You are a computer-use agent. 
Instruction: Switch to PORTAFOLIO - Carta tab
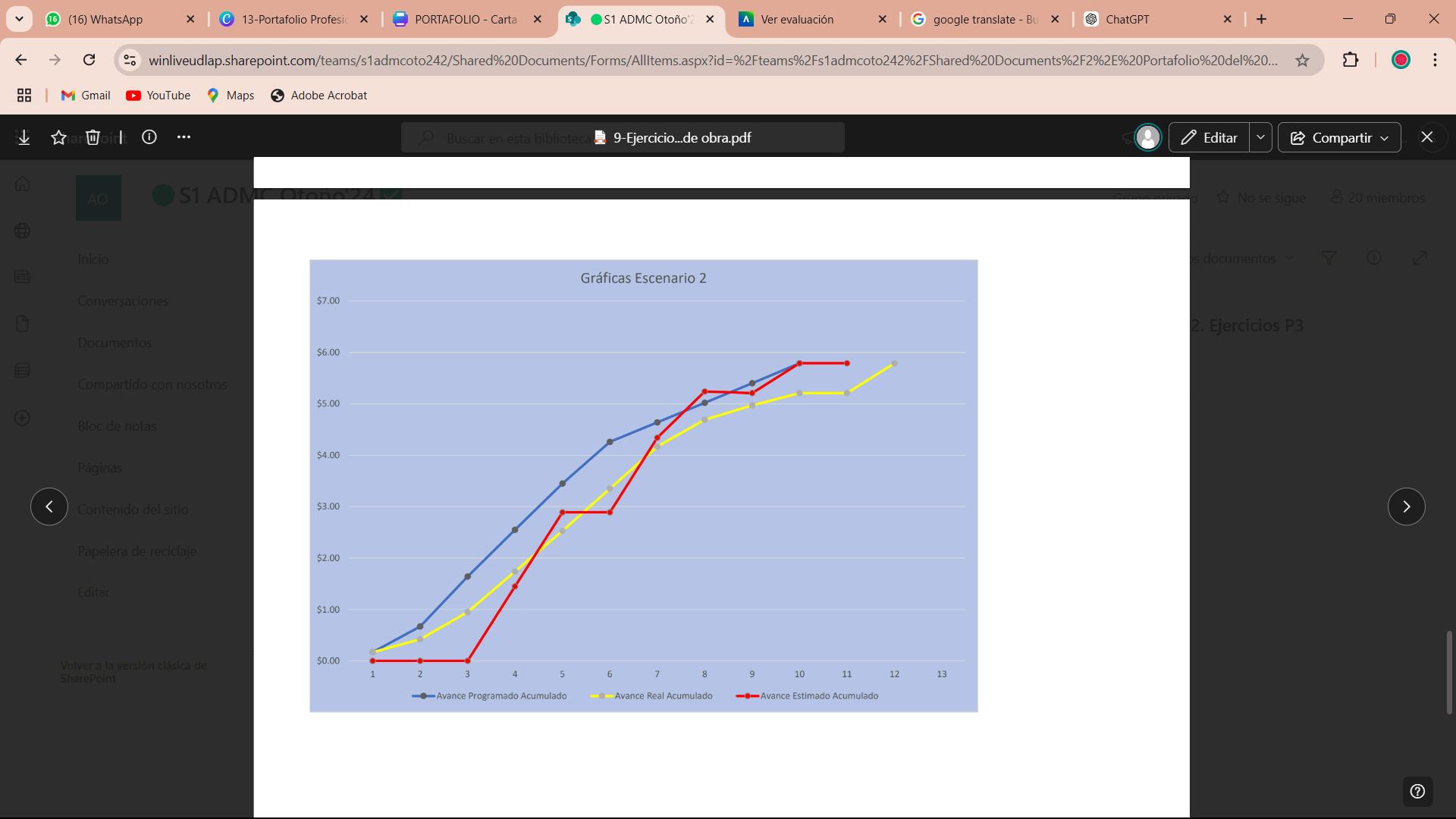(x=466, y=19)
